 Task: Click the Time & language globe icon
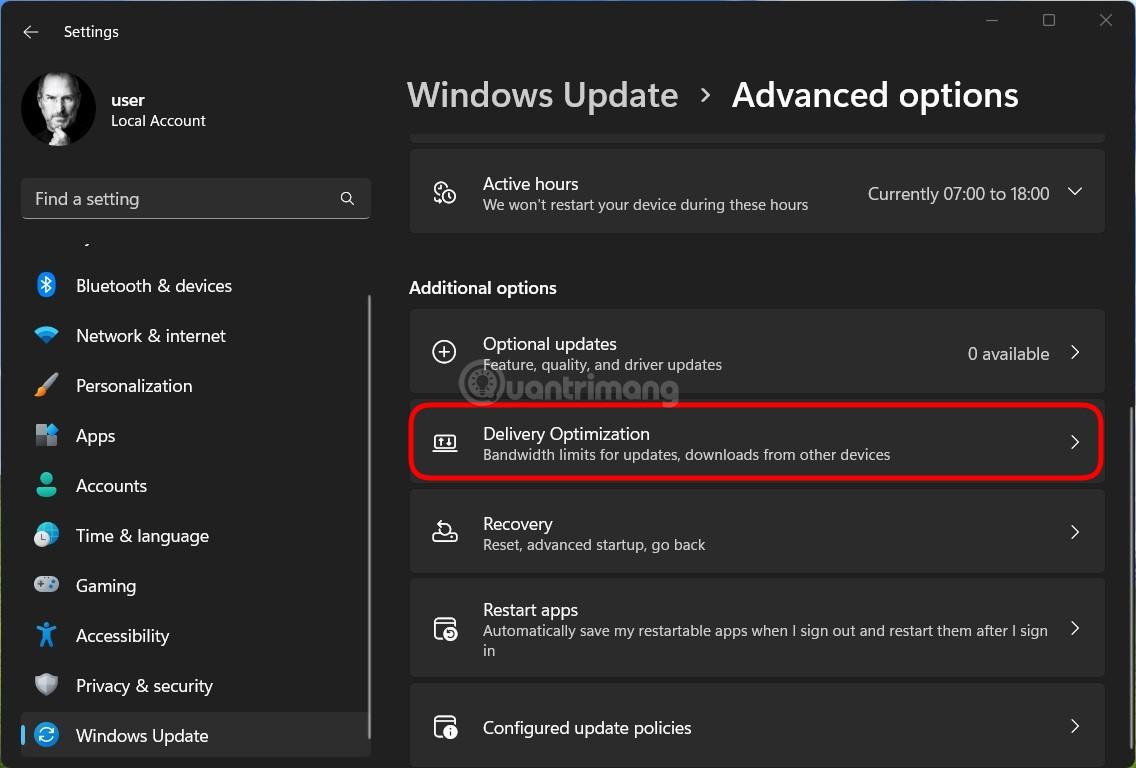coord(46,535)
